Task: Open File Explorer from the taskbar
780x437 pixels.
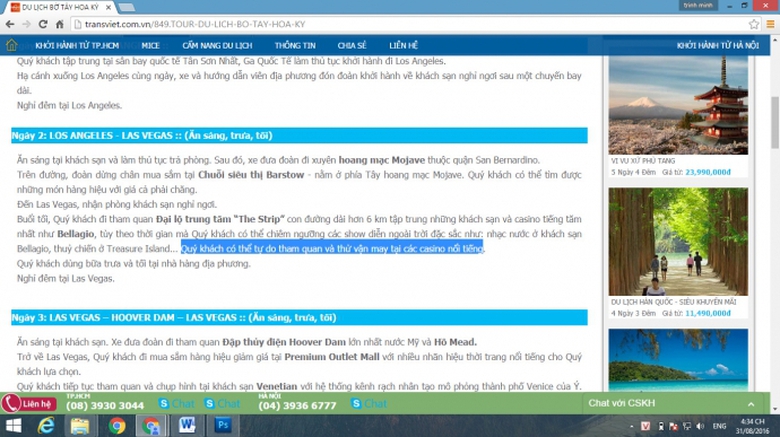Action: pyautogui.click(x=81, y=426)
